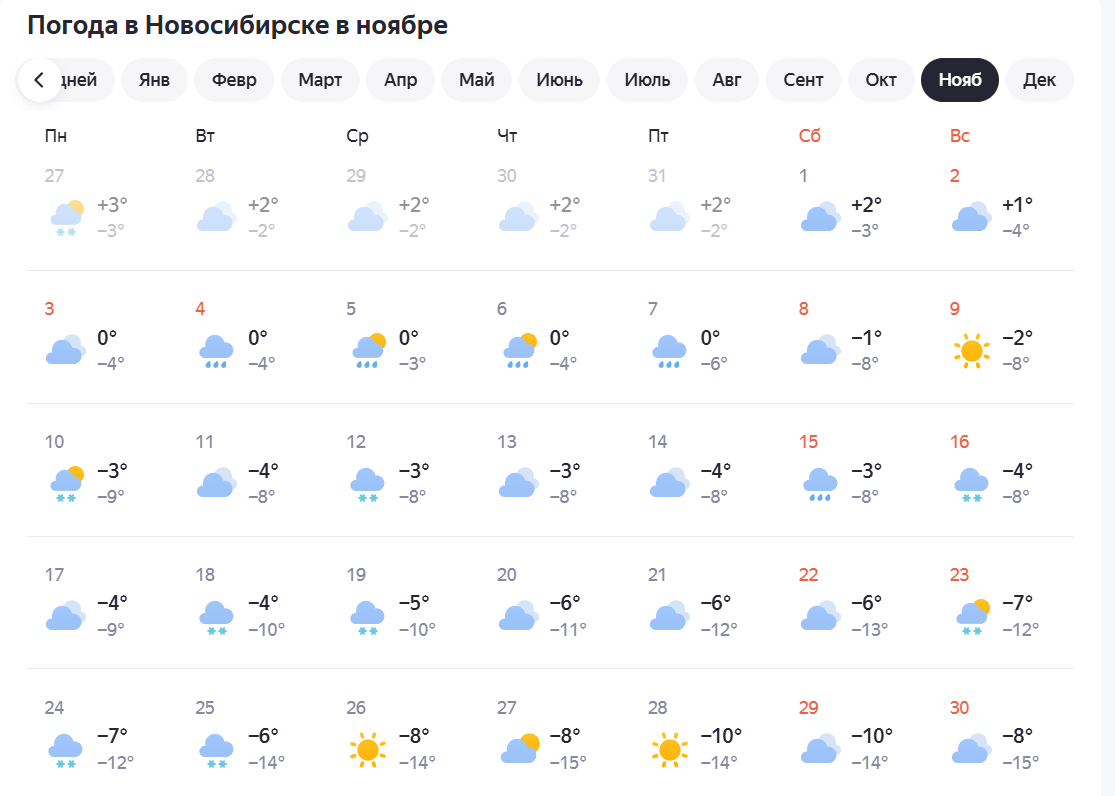Viewport: 1115px width, 796px height.
Task: Select the active Нояб tab
Action: click(960, 80)
